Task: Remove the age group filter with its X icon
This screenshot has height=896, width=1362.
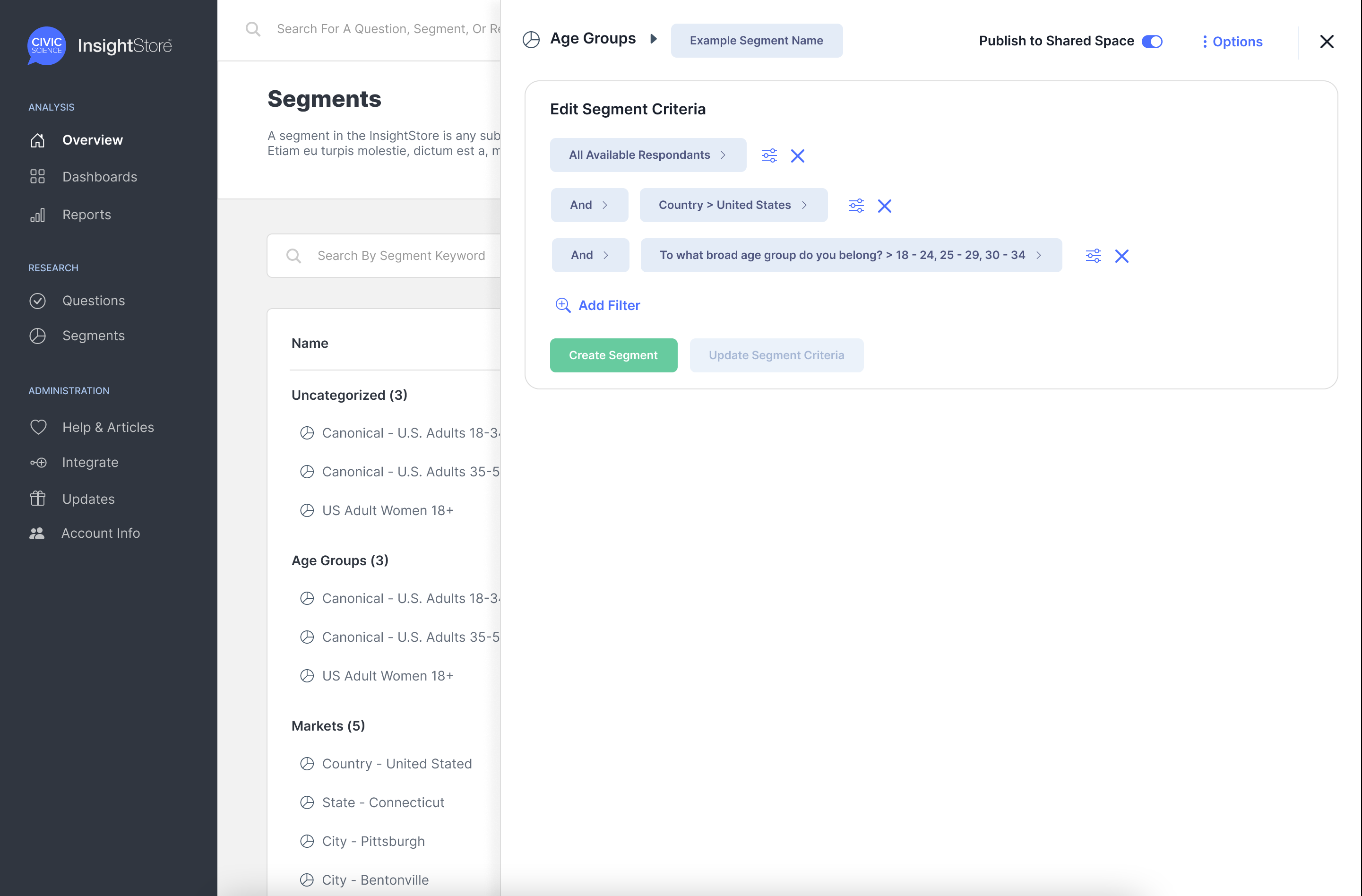Action: [1121, 256]
